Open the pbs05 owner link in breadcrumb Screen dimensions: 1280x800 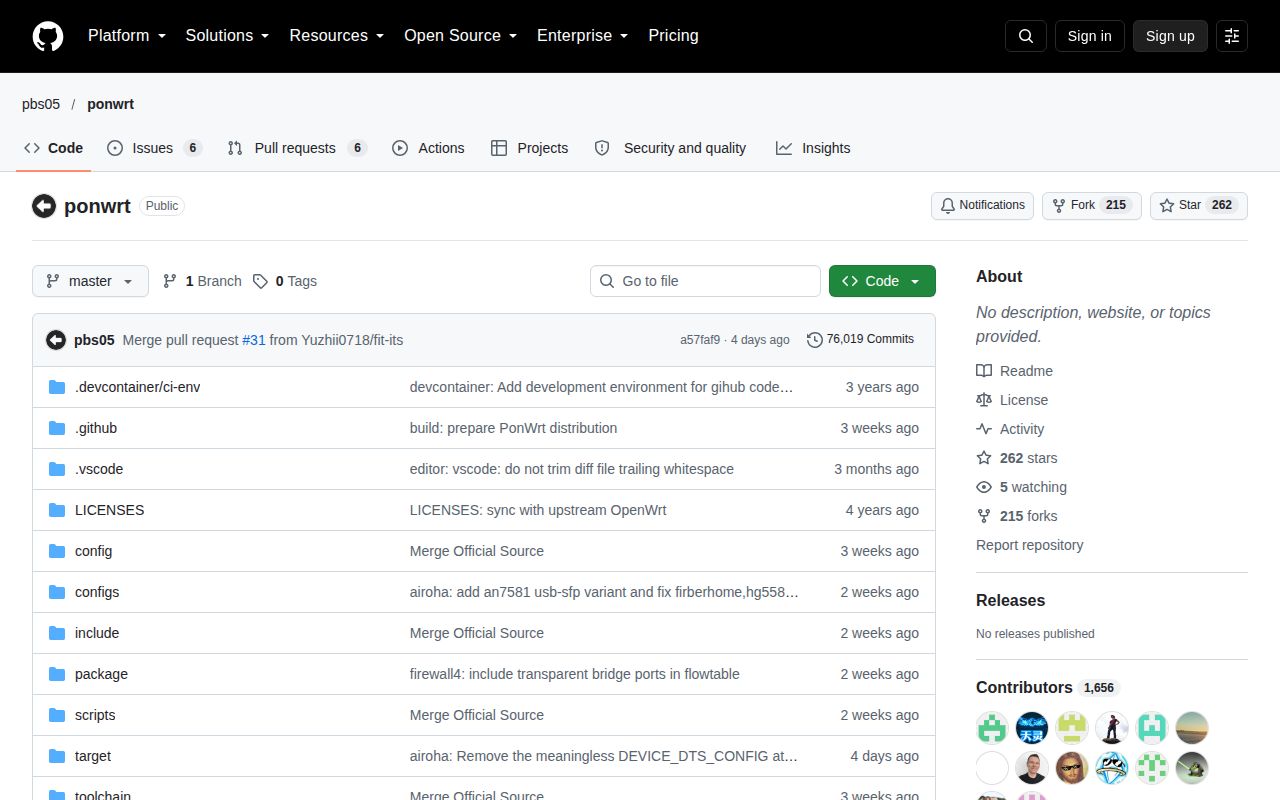(x=41, y=104)
